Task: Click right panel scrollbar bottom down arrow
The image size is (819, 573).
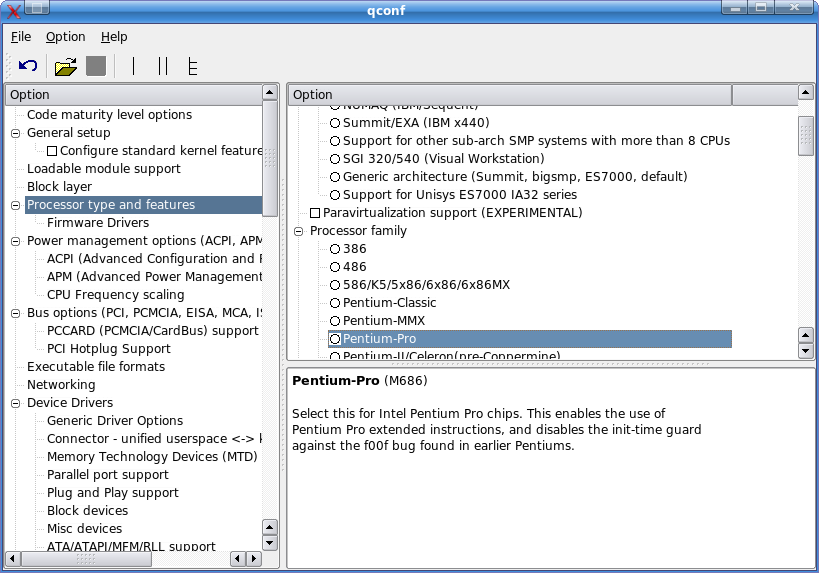Action: 806,351
